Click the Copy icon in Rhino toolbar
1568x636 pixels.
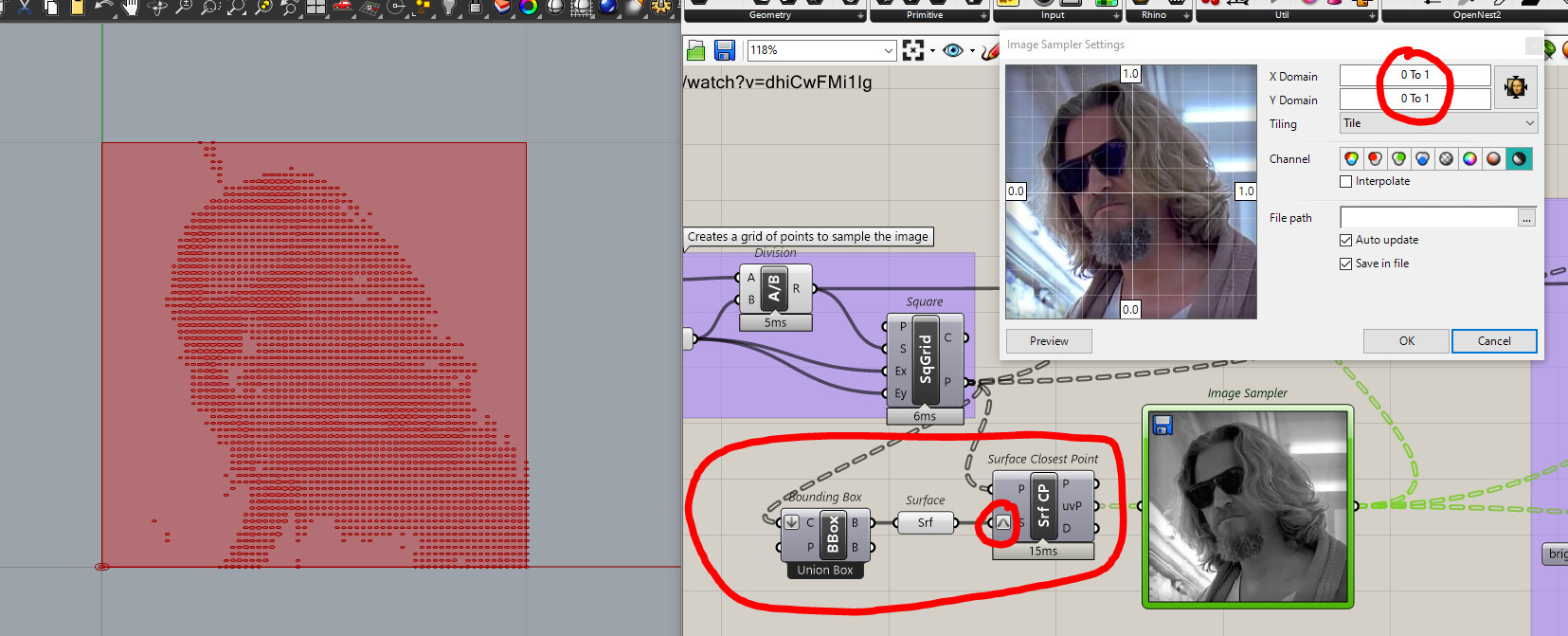pyautogui.click(x=49, y=6)
